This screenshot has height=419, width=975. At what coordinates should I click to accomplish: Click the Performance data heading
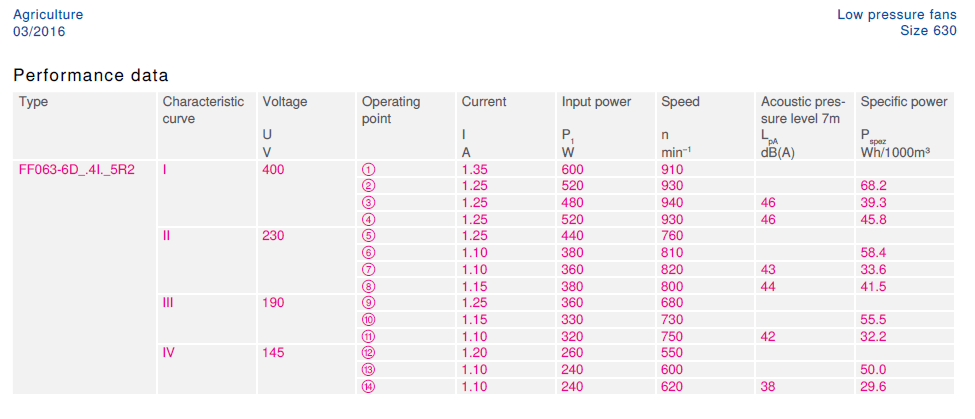[x=91, y=75]
